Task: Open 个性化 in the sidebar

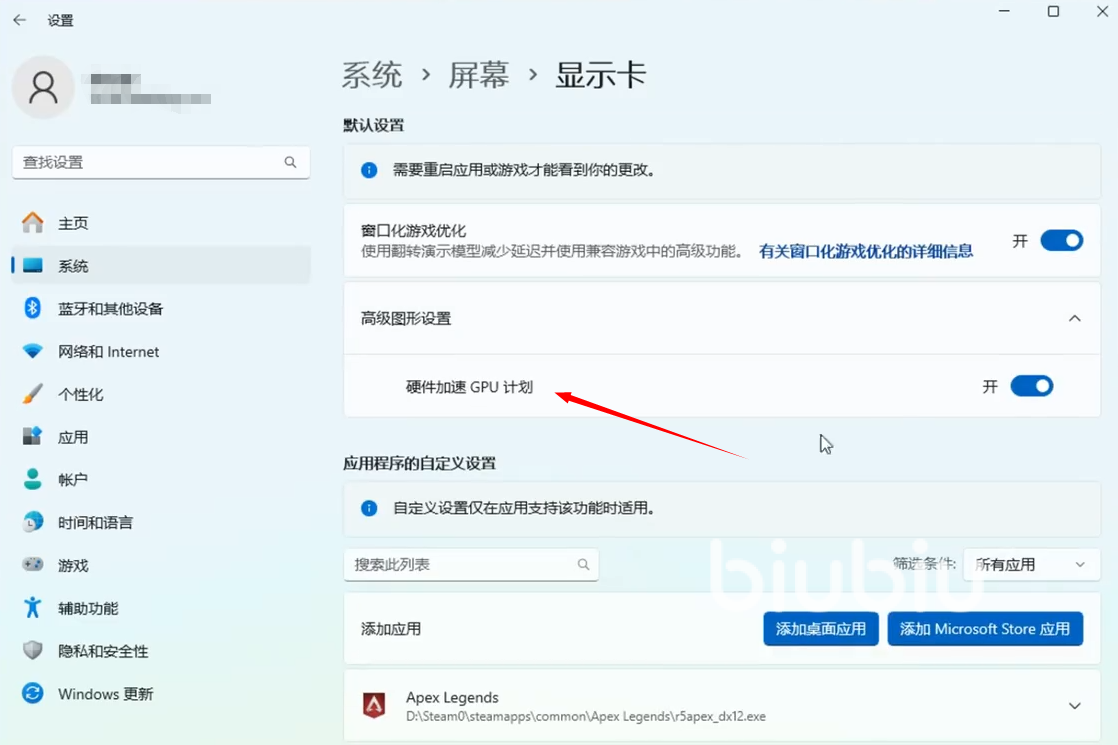Action: (81, 394)
